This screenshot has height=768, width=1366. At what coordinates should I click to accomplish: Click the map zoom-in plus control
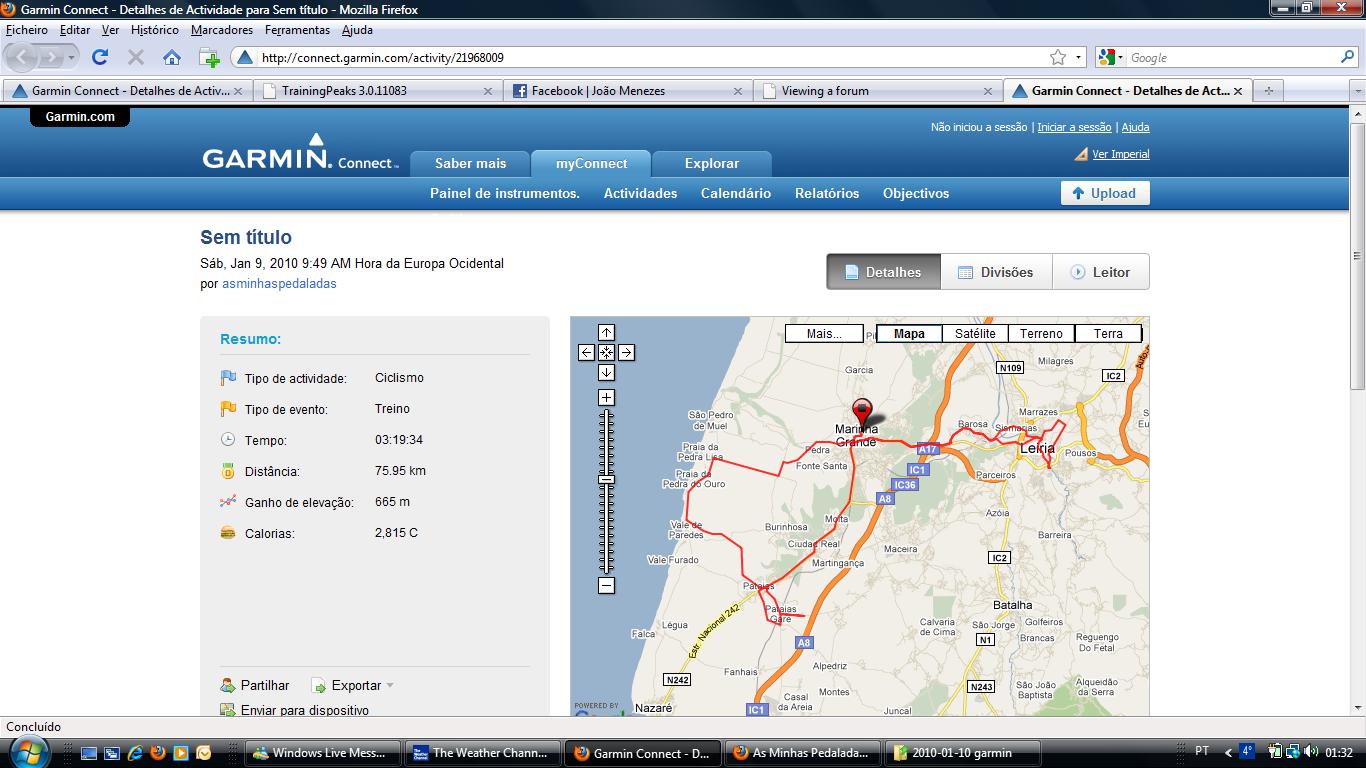(x=606, y=397)
